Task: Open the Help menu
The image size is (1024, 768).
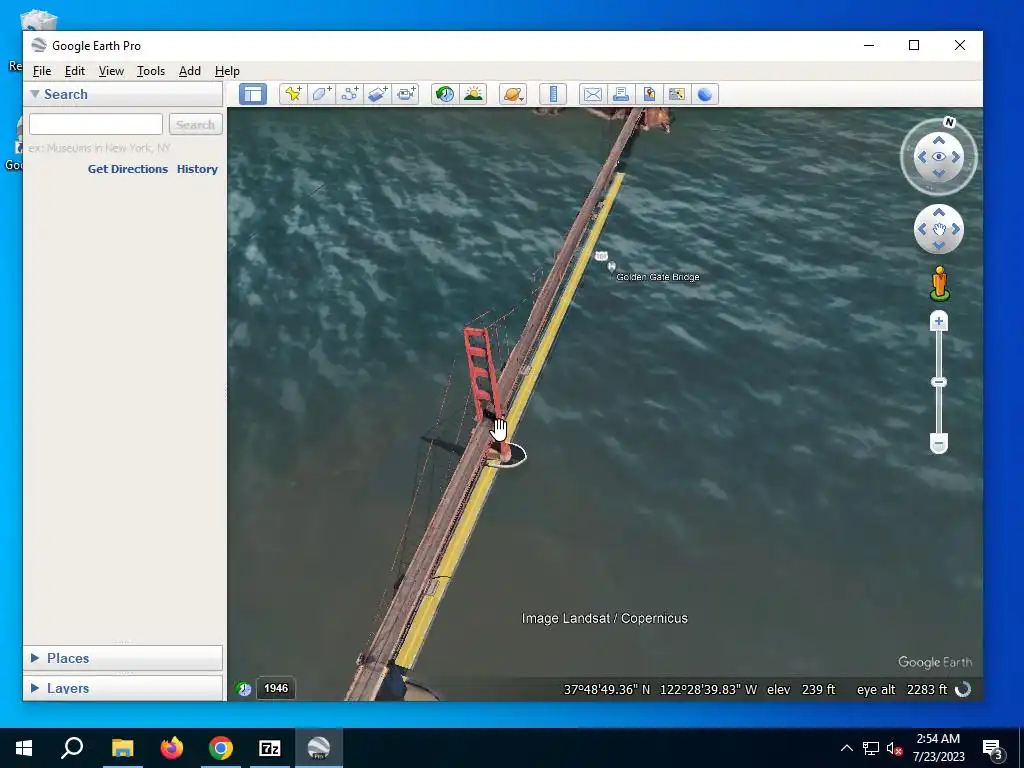Action: 227,71
